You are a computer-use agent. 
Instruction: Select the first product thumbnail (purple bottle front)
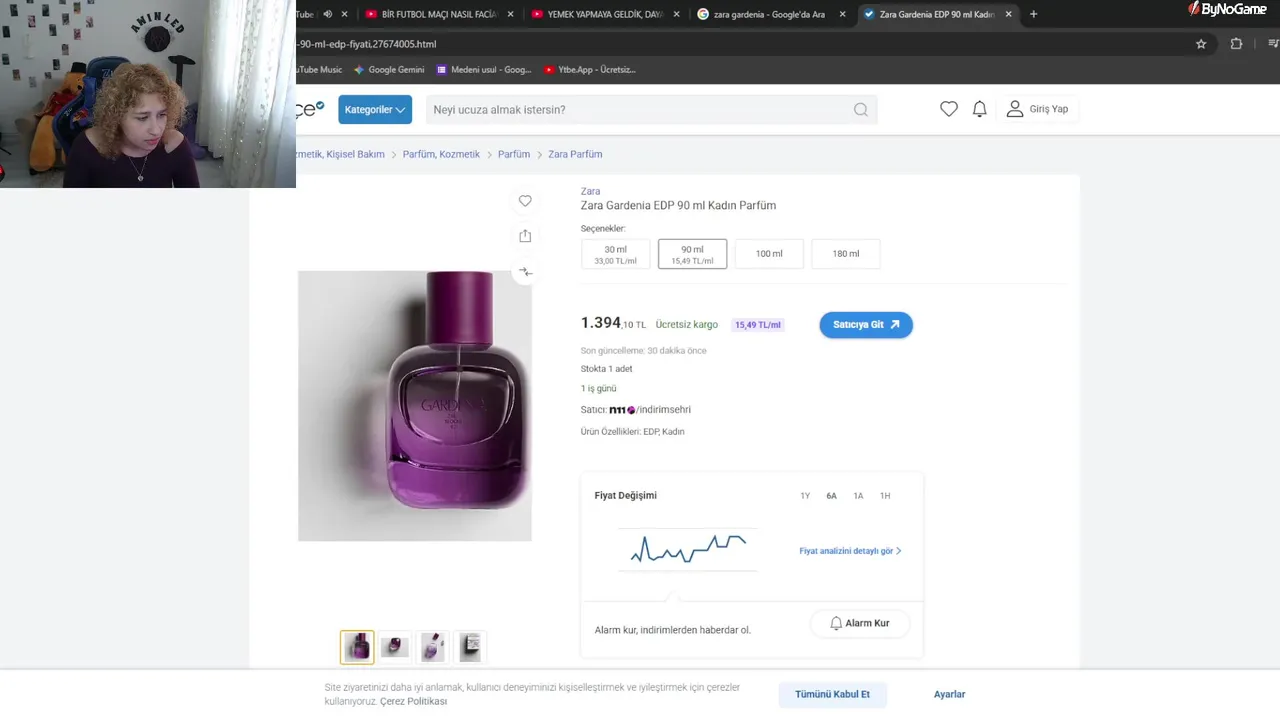click(x=357, y=647)
